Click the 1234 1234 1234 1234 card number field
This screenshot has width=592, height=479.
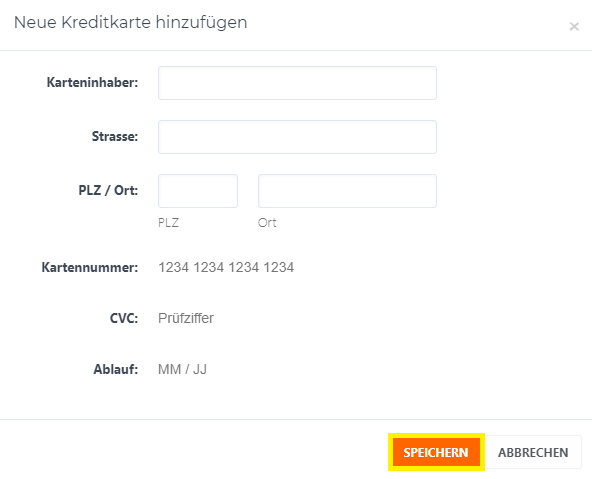297,267
